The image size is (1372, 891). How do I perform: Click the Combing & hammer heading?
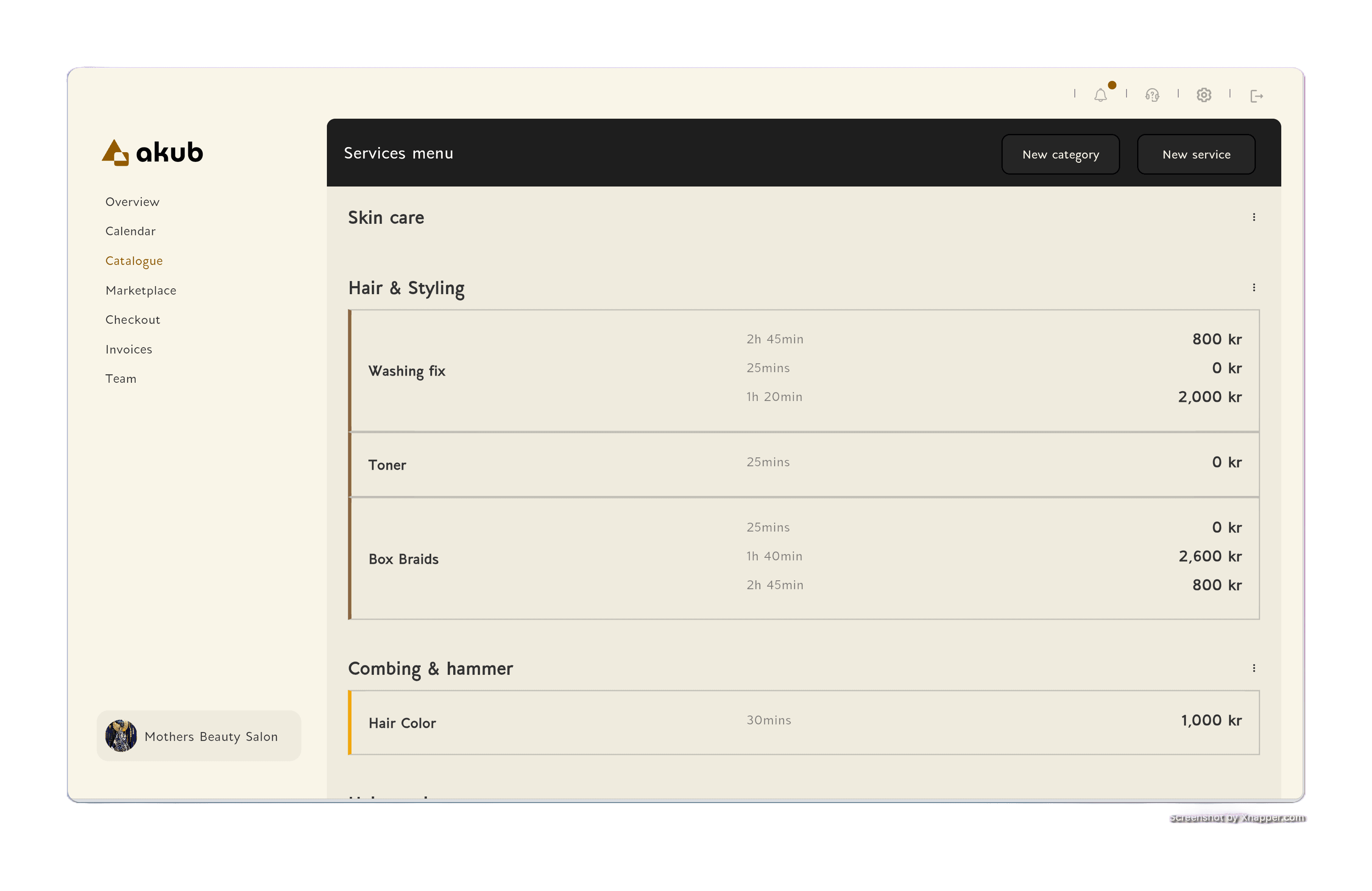point(430,668)
